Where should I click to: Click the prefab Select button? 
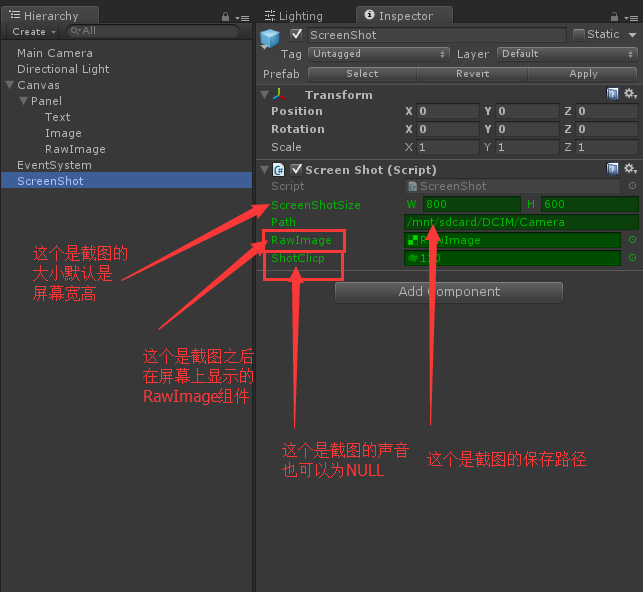point(363,74)
